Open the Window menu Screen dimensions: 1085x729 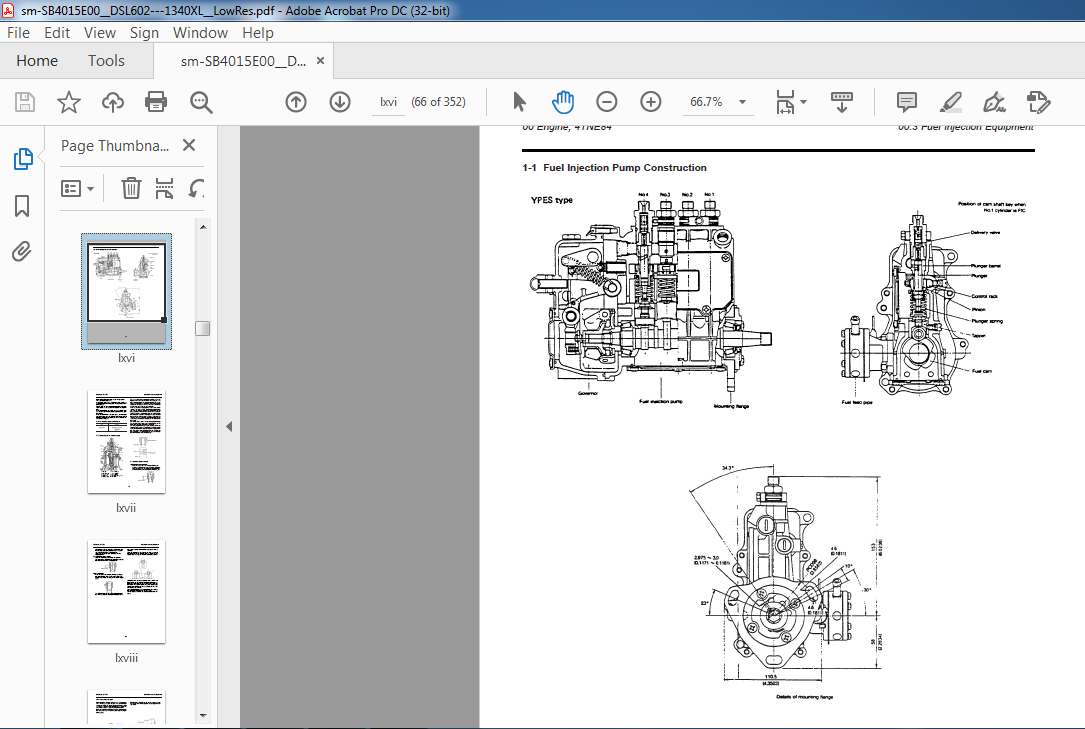coord(200,33)
